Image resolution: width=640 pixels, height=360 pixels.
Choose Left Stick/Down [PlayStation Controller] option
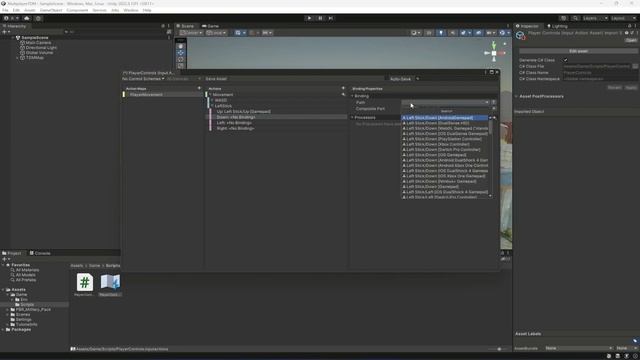pyautogui.click(x=445, y=139)
